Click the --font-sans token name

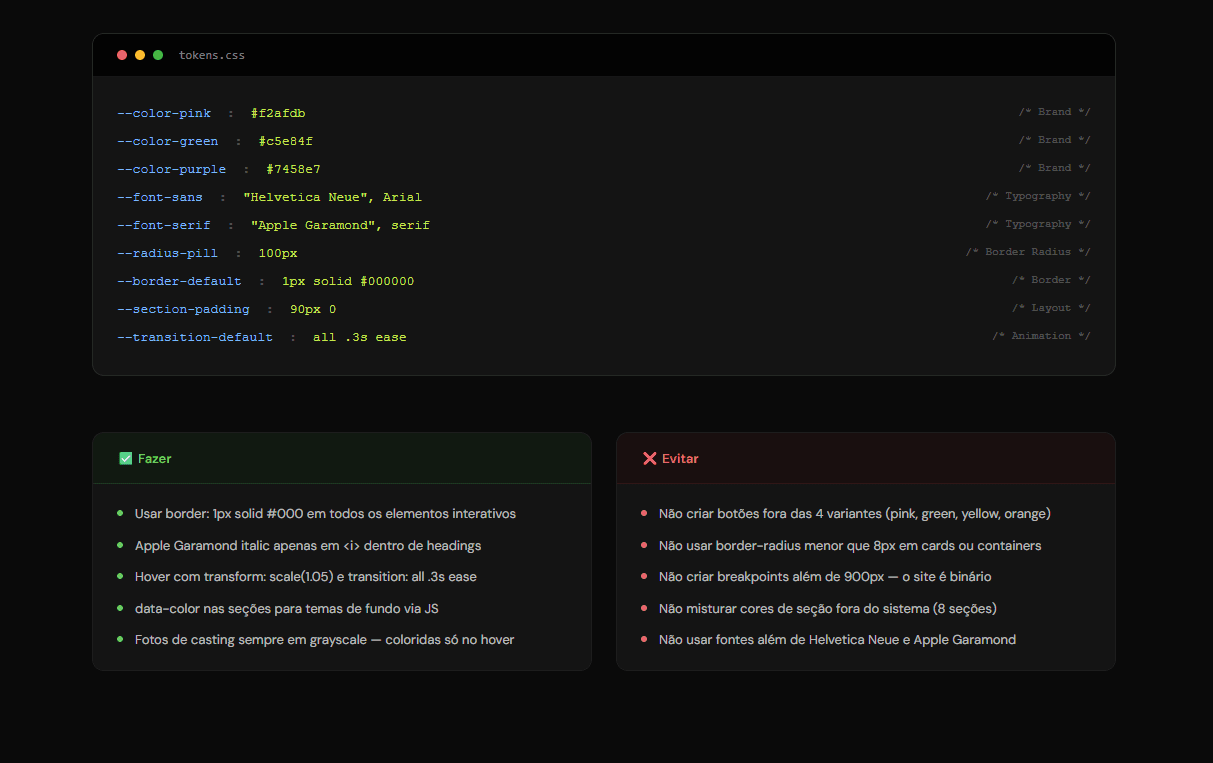[x=160, y=197]
